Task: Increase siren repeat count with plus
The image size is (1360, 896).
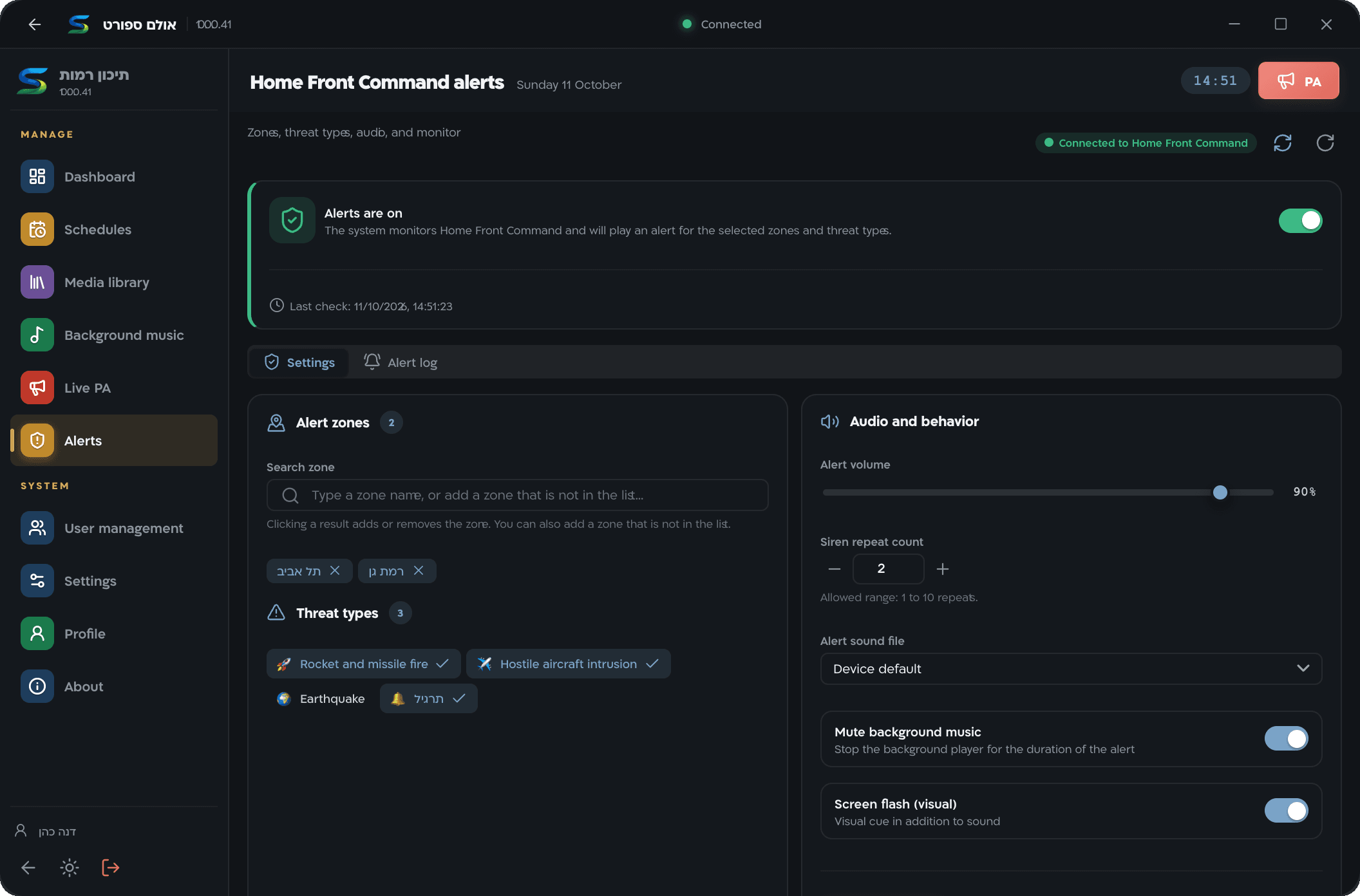Action: click(x=943, y=569)
